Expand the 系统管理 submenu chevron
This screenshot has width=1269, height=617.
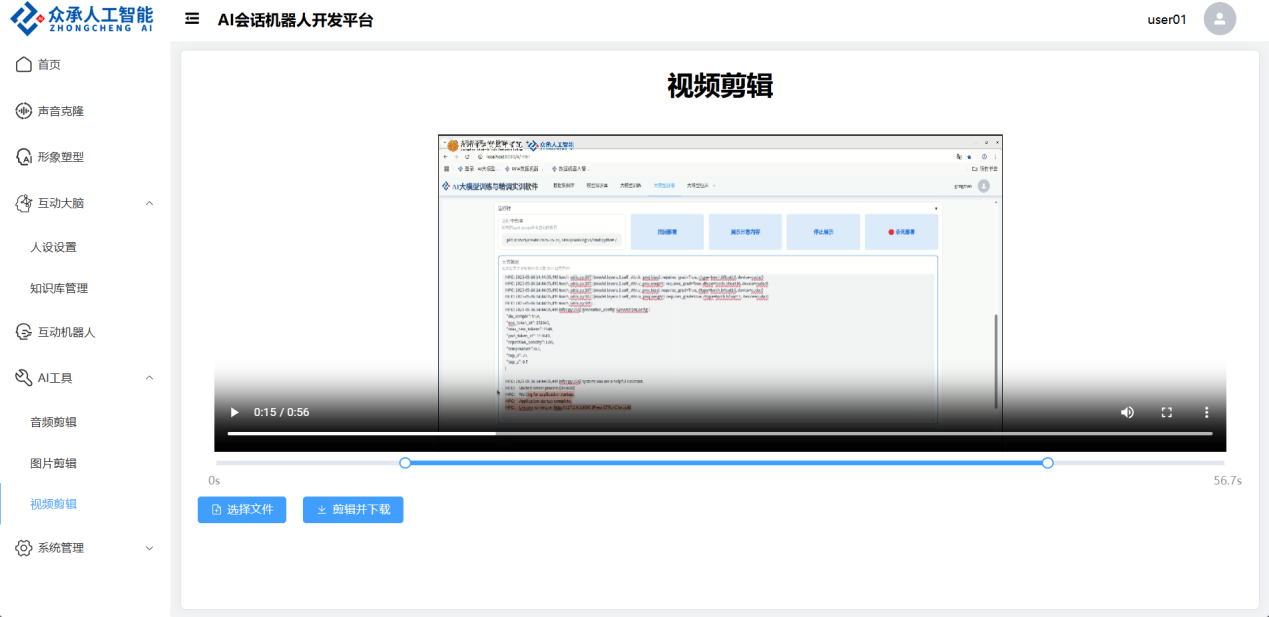150,548
